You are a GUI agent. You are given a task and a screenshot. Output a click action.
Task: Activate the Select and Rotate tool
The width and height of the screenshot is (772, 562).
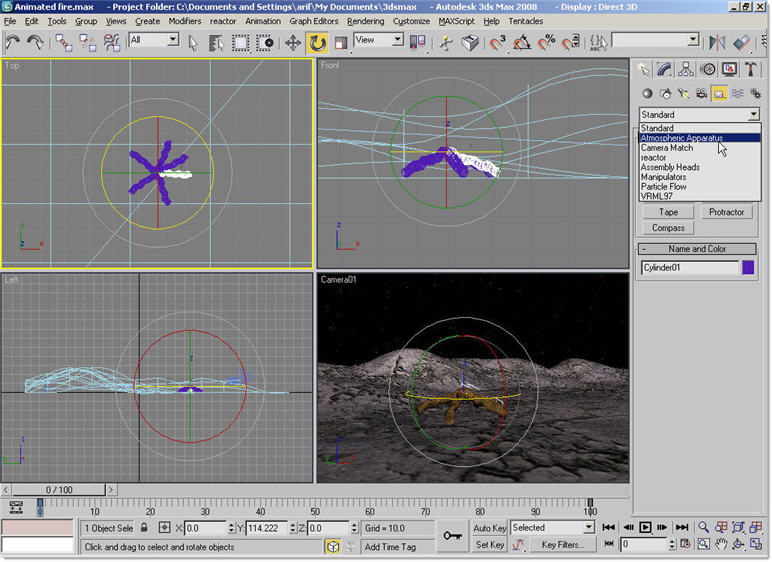point(317,42)
